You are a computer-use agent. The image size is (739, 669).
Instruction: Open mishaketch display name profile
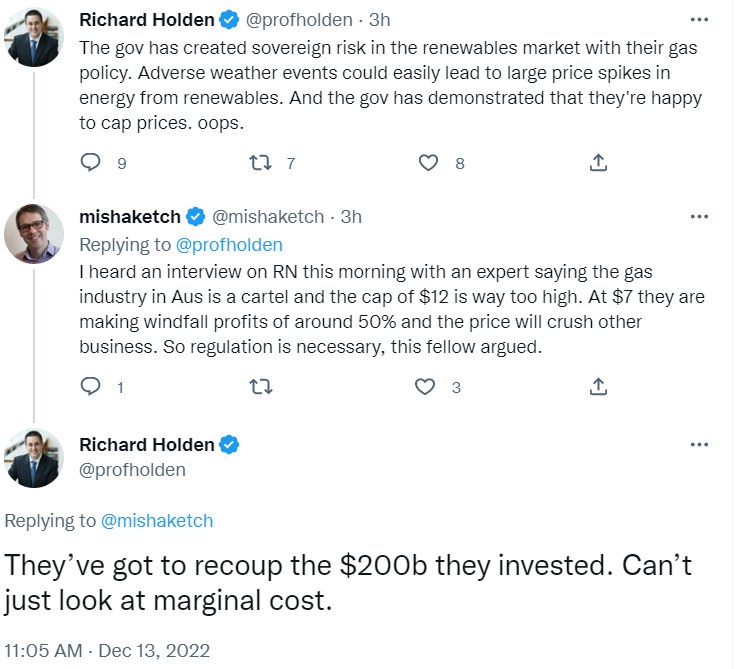coord(130,217)
